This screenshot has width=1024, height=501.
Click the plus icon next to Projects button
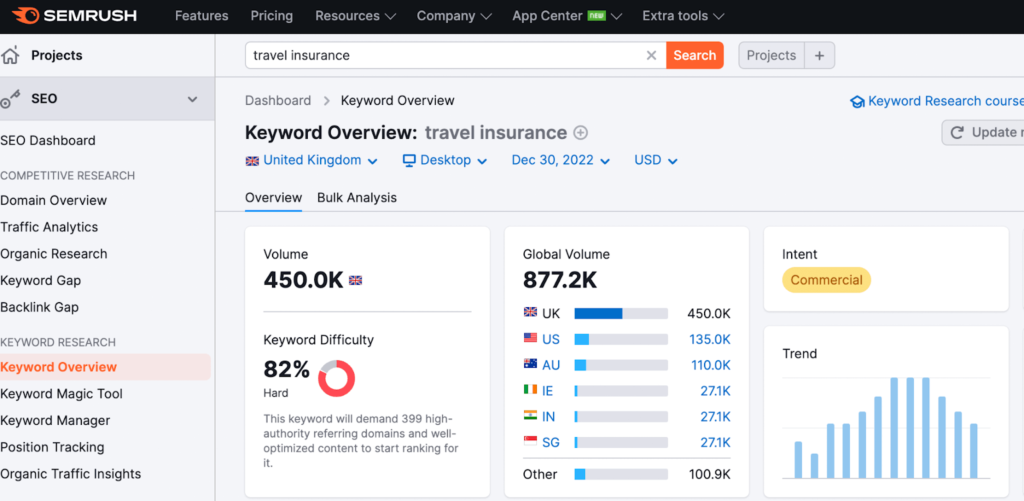click(x=819, y=56)
